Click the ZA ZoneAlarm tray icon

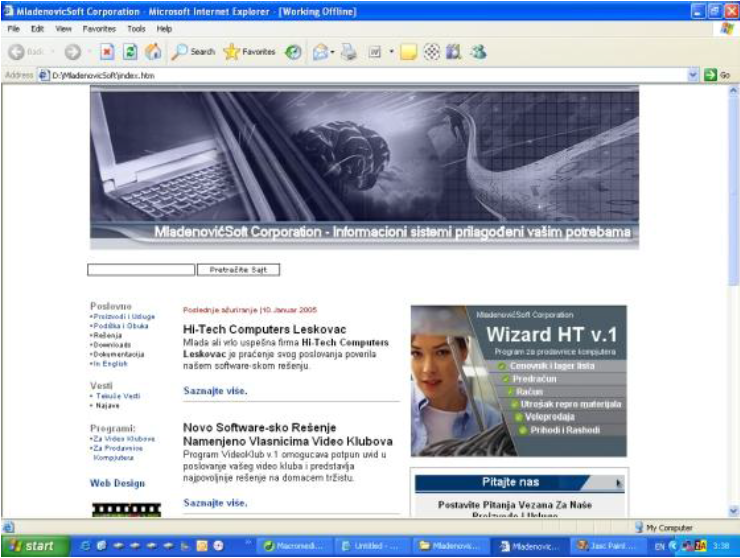(x=700, y=546)
